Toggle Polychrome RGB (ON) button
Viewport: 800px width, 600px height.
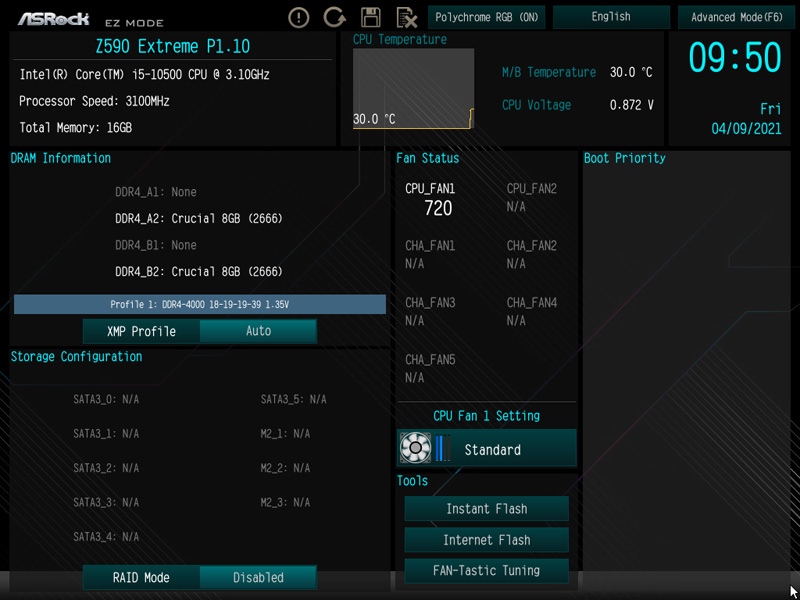pos(487,17)
